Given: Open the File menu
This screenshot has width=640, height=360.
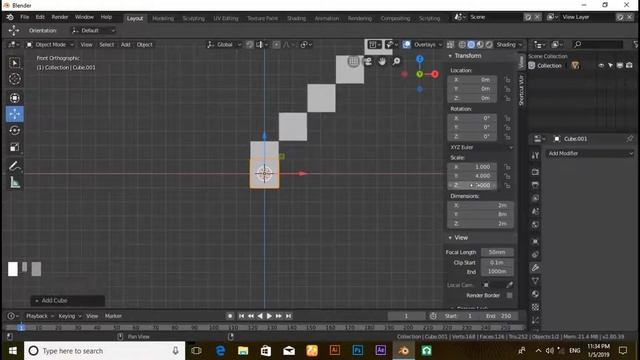Looking at the screenshot, I should [24, 17].
